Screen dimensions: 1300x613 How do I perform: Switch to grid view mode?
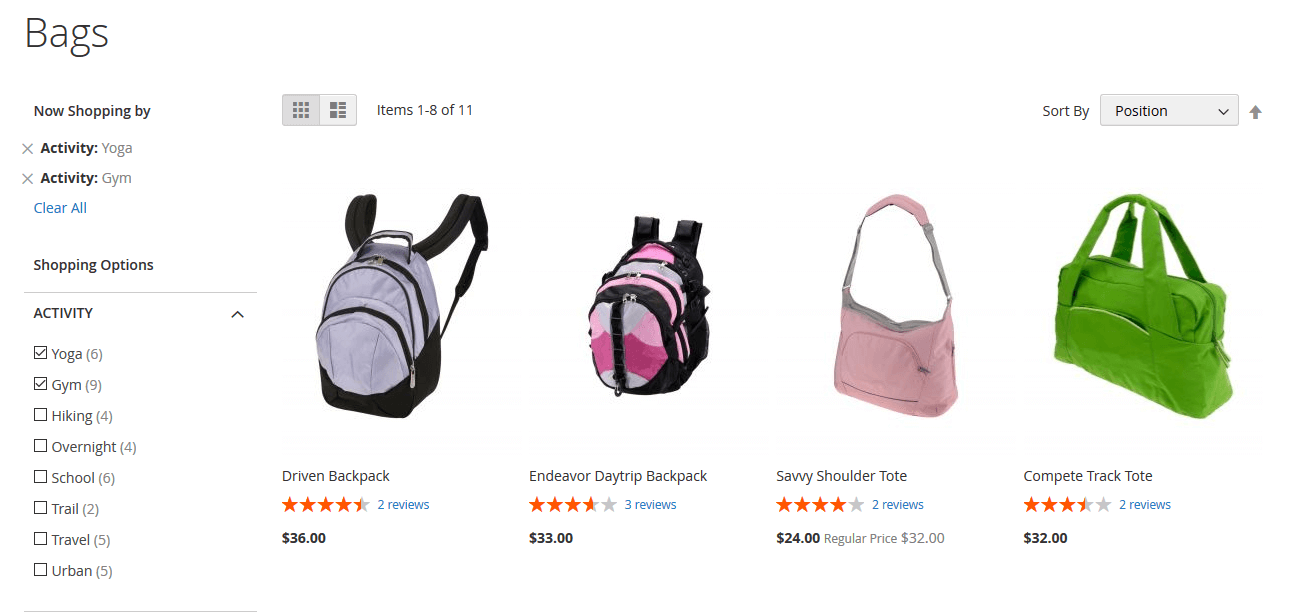[x=301, y=110]
